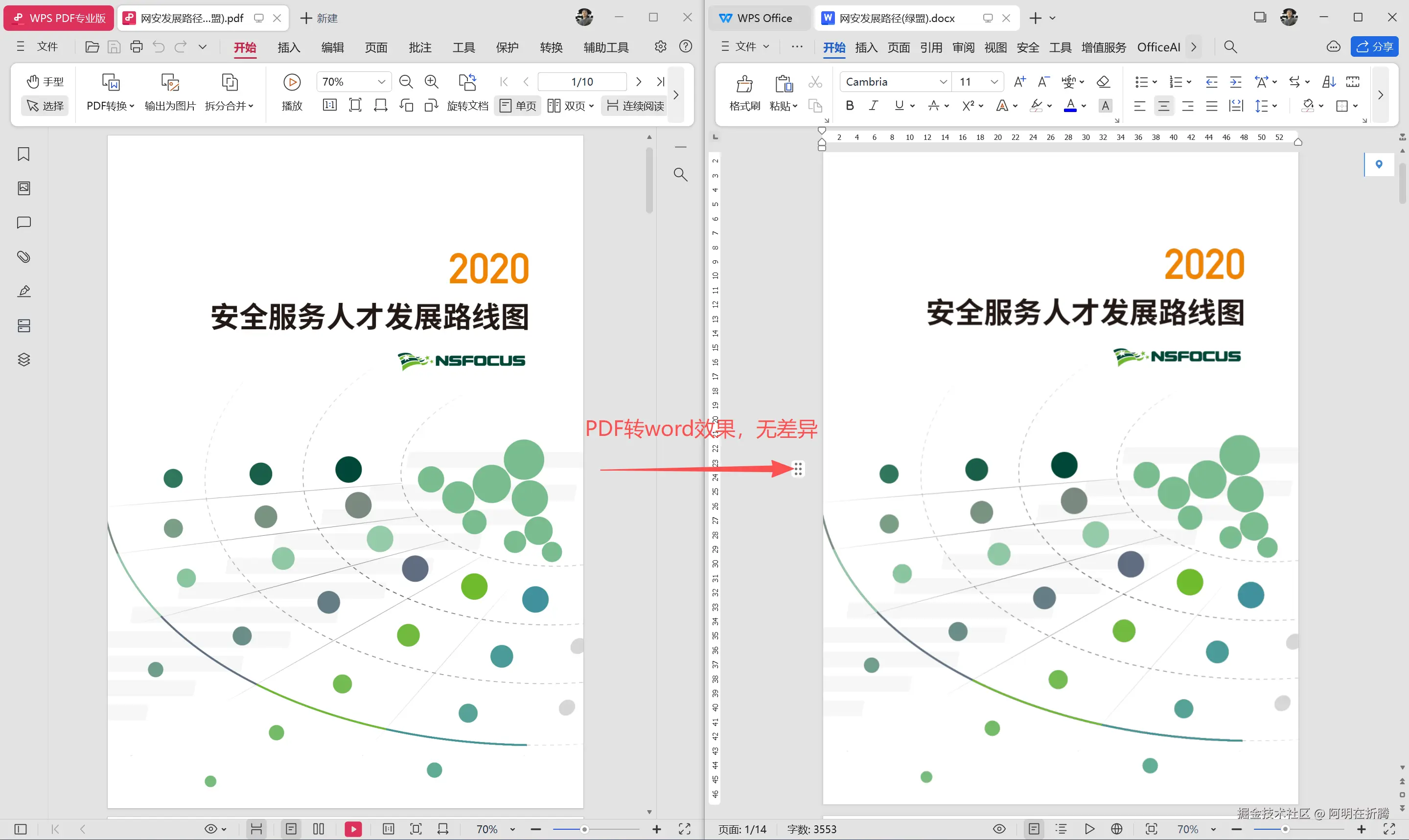The height and width of the screenshot is (840, 1409).
Task: Jump to last PDF page
Action: pos(660,82)
